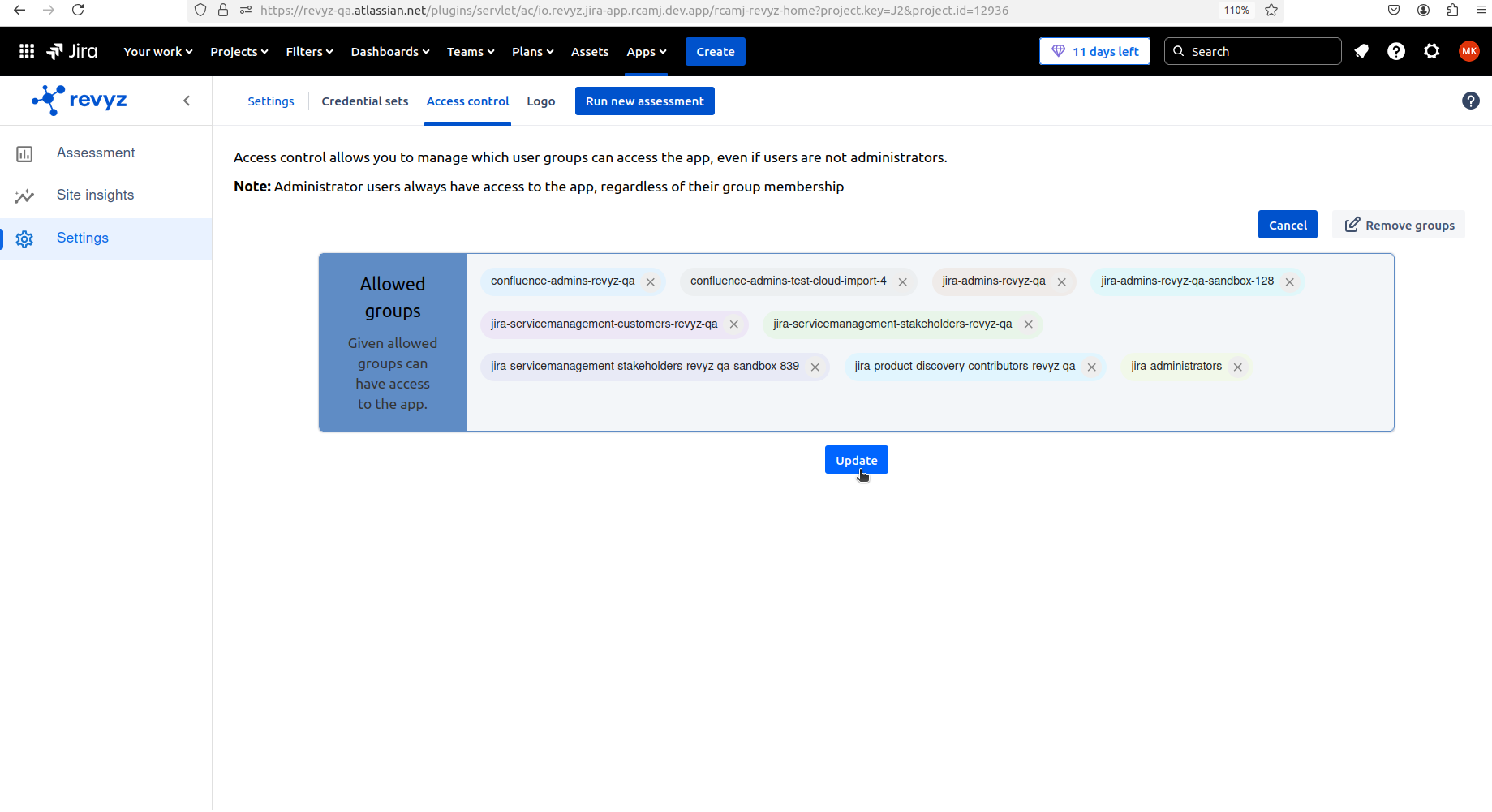The image size is (1492, 812).
Task: Focus the Jira Search field
Action: (1253, 51)
